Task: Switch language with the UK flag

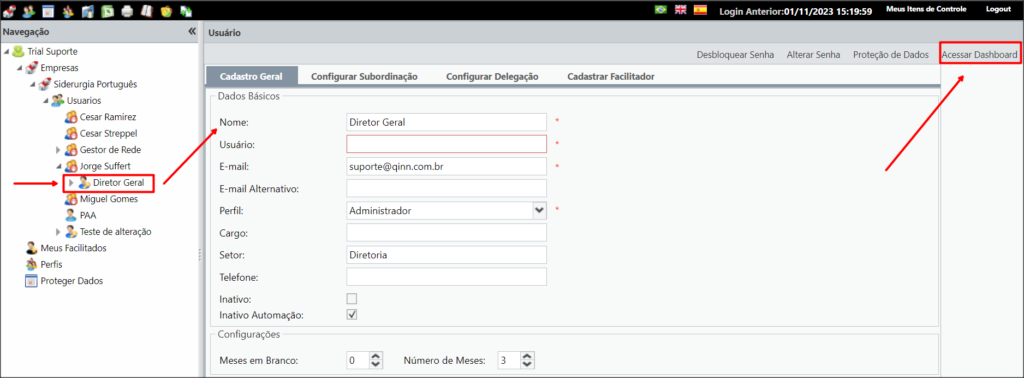Action: (x=680, y=10)
